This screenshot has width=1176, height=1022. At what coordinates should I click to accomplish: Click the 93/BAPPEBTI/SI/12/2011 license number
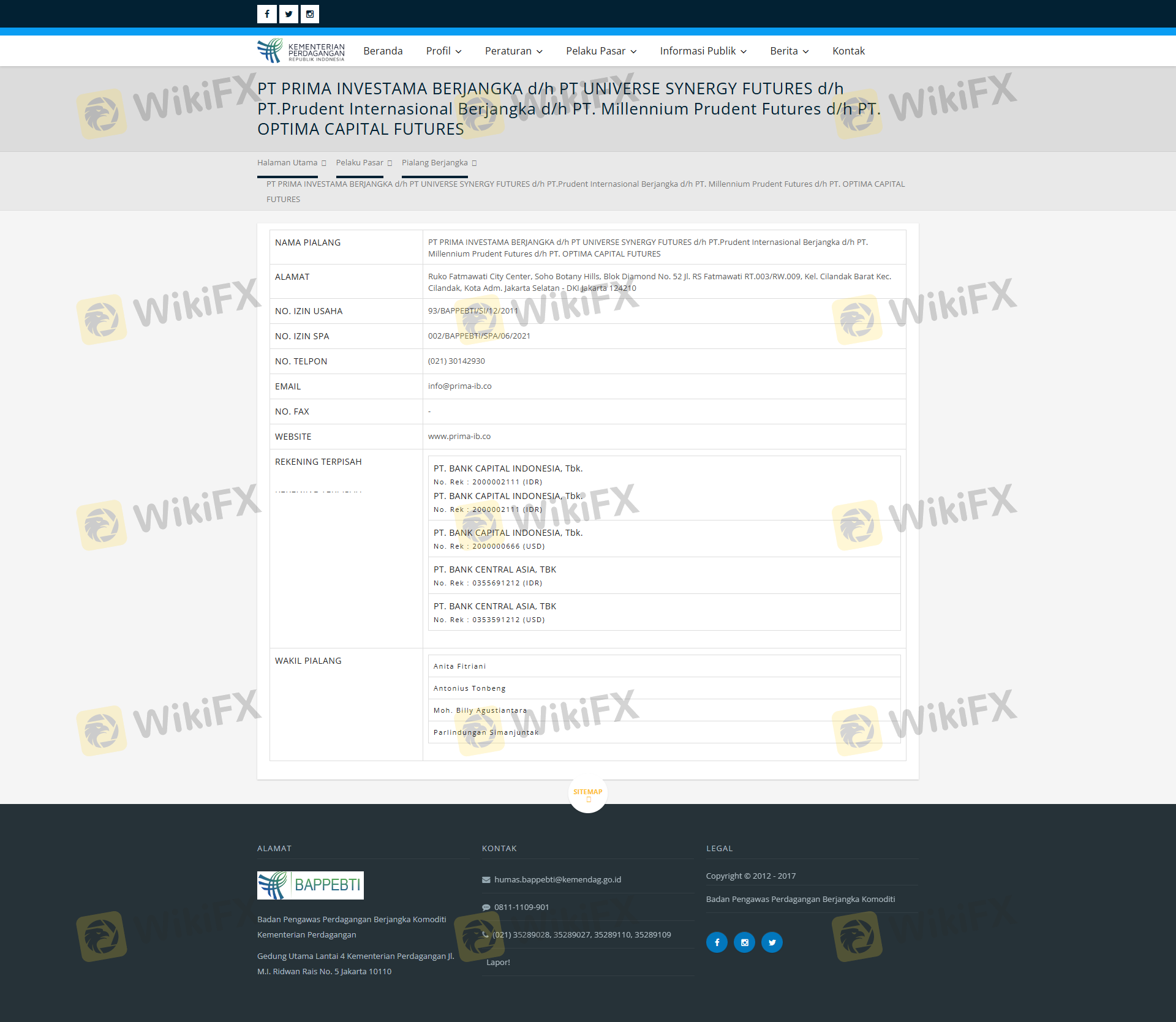coord(473,310)
